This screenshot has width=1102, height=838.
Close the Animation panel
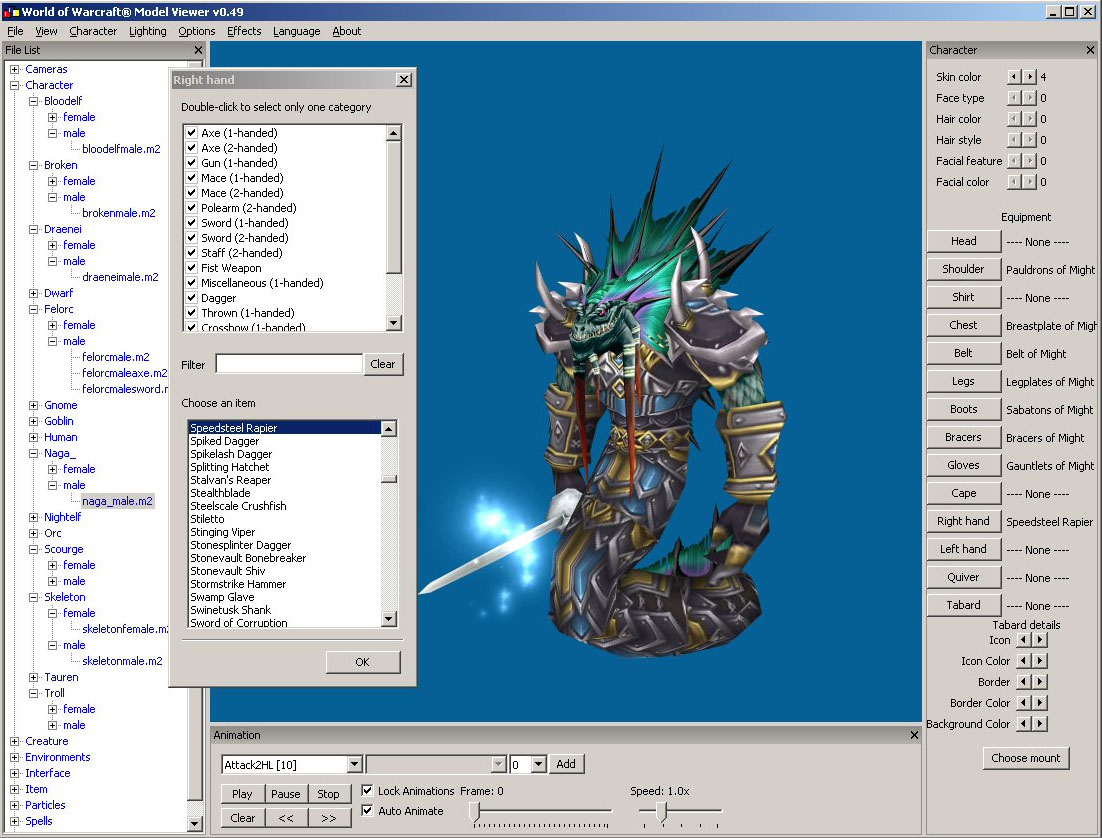pyautogui.click(x=914, y=735)
